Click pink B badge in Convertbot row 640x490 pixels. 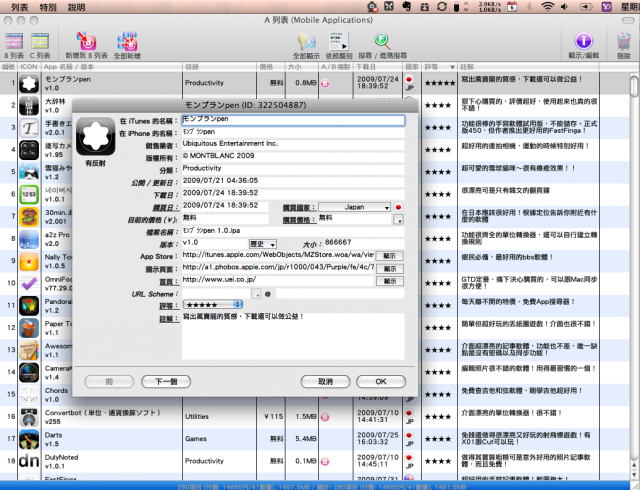click(x=325, y=417)
